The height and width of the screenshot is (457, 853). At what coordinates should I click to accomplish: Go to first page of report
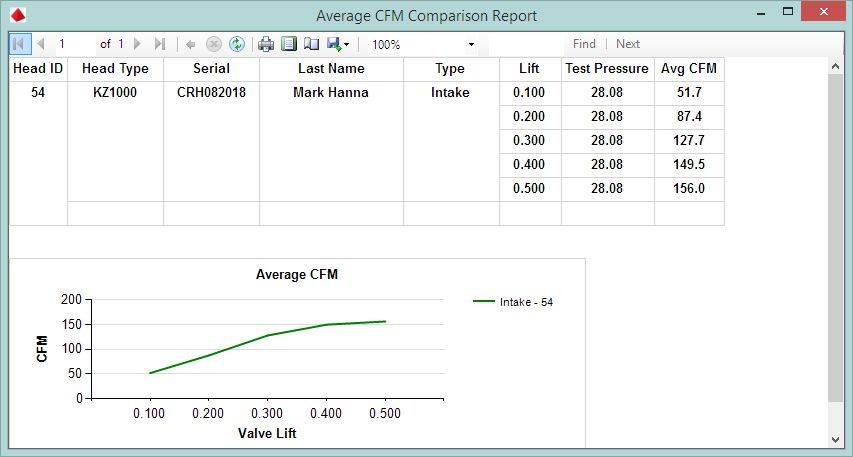coord(19,44)
